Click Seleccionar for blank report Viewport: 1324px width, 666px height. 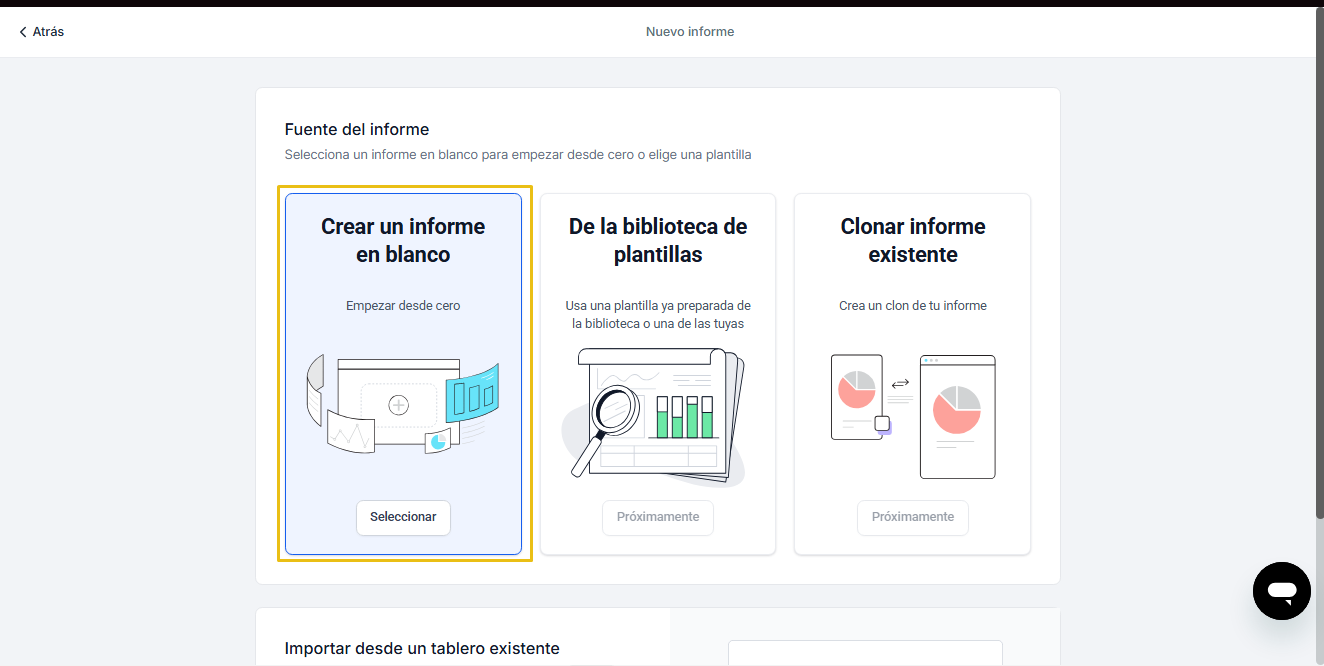point(403,517)
